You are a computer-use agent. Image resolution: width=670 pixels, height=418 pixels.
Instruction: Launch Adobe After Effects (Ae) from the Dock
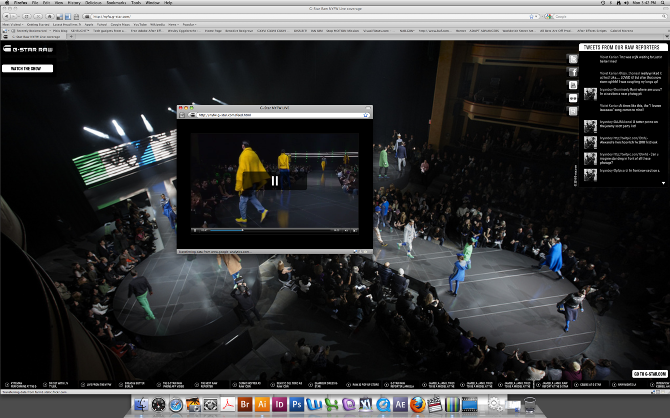(x=400, y=404)
